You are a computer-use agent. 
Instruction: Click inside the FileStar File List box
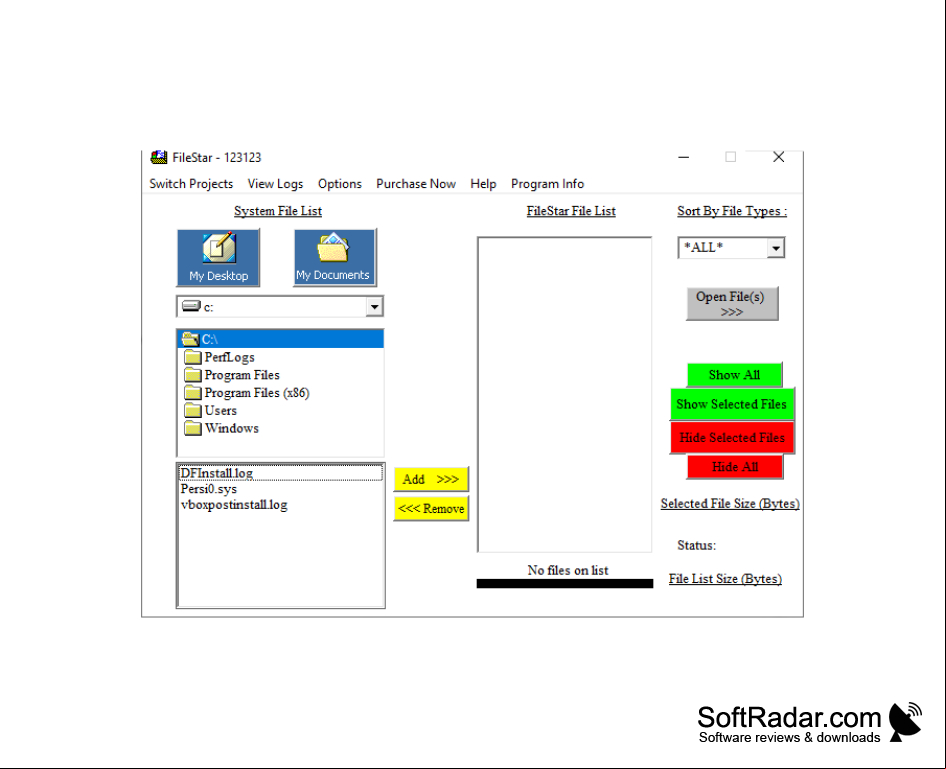pos(564,394)
